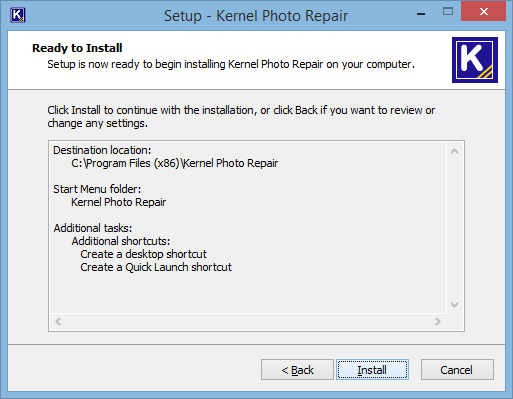
Task: Click the destination path C:\Program Files (x86) line
Action: coord(175,163)
